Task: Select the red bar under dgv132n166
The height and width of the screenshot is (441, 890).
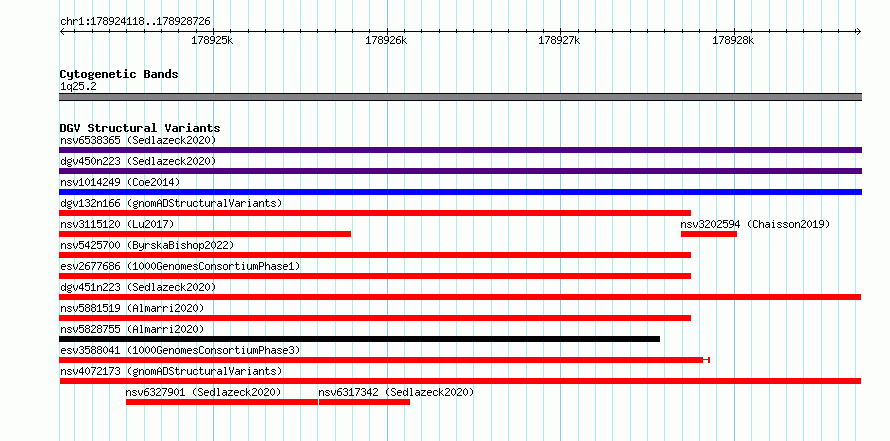Action: click(375, 213)
